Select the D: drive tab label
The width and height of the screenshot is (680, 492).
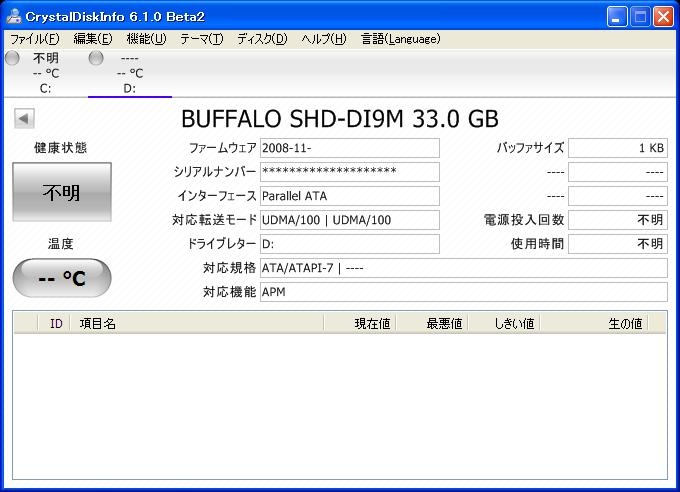[130, 89]
